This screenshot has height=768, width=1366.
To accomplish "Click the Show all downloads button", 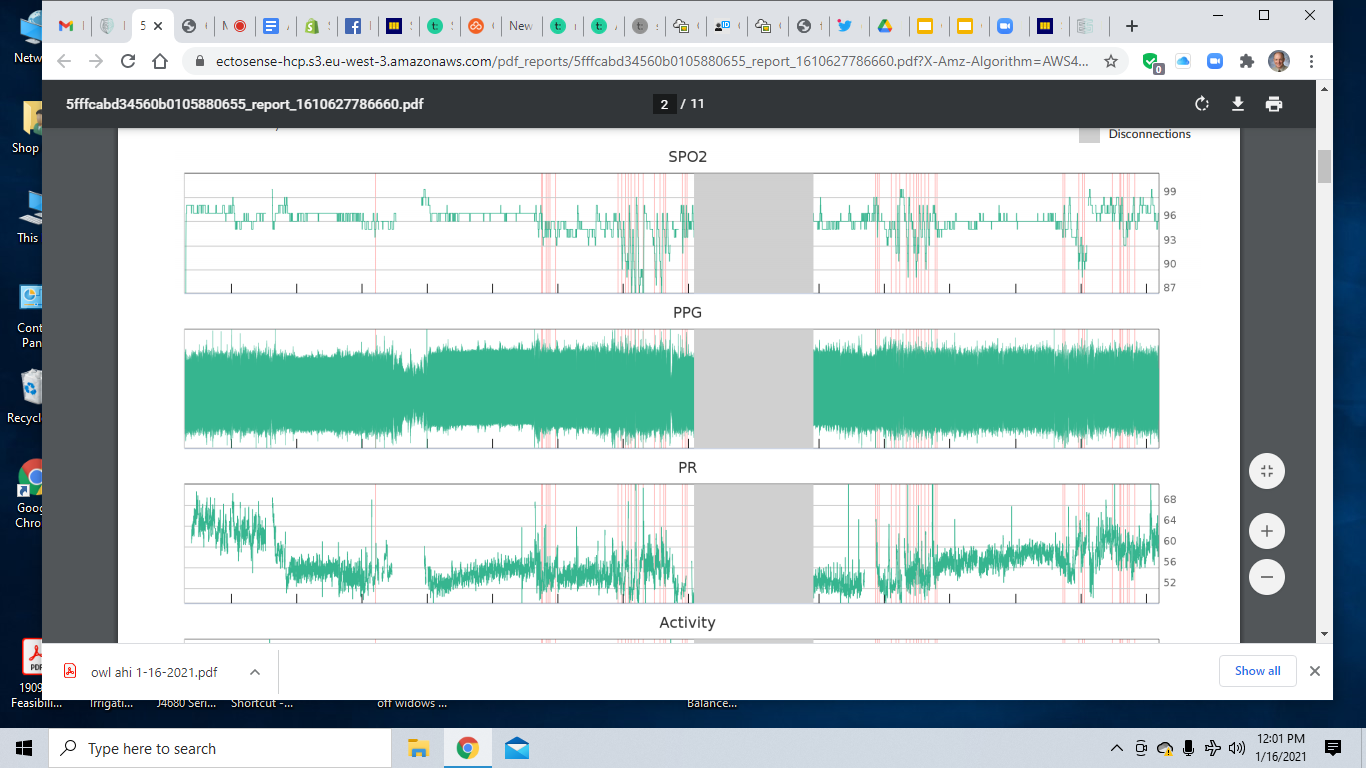I will pyautogui.click(x=1257, y=670).
